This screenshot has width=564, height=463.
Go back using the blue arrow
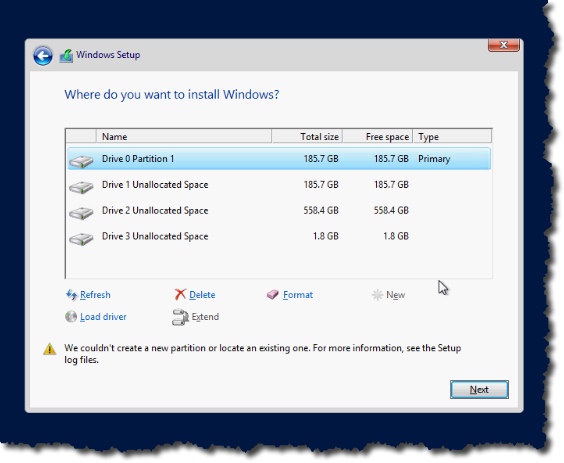pyautogui.click(x=43, y=56)
